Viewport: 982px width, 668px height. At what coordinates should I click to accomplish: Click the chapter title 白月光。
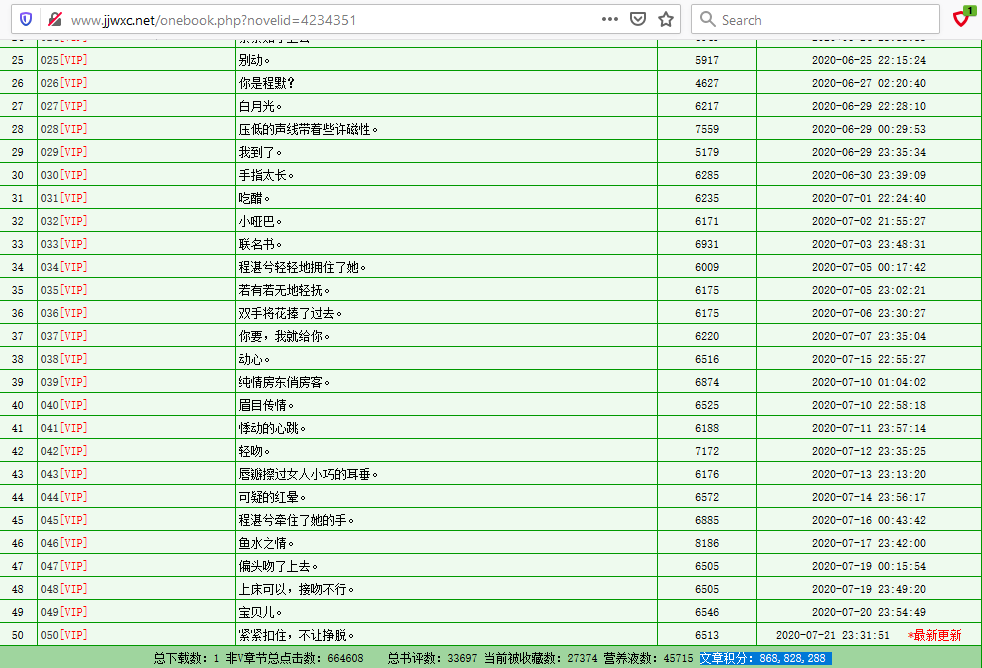260,106
